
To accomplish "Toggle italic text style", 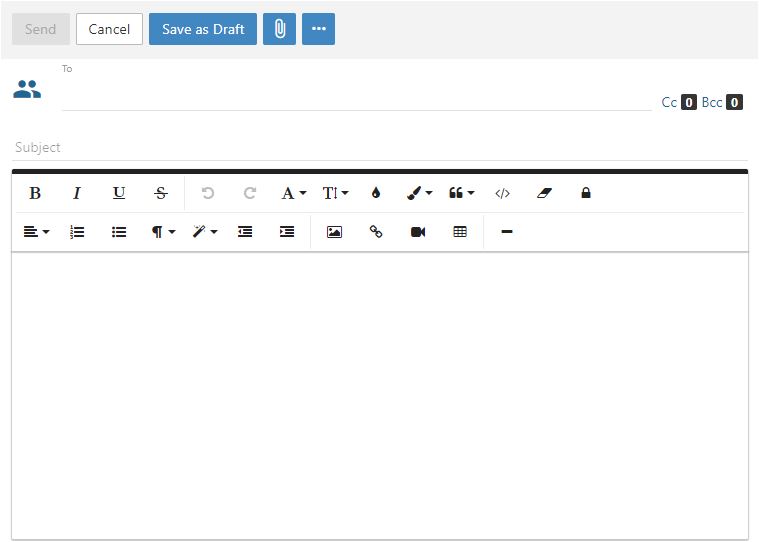I will pyautogui.click(x=77, y=193).
